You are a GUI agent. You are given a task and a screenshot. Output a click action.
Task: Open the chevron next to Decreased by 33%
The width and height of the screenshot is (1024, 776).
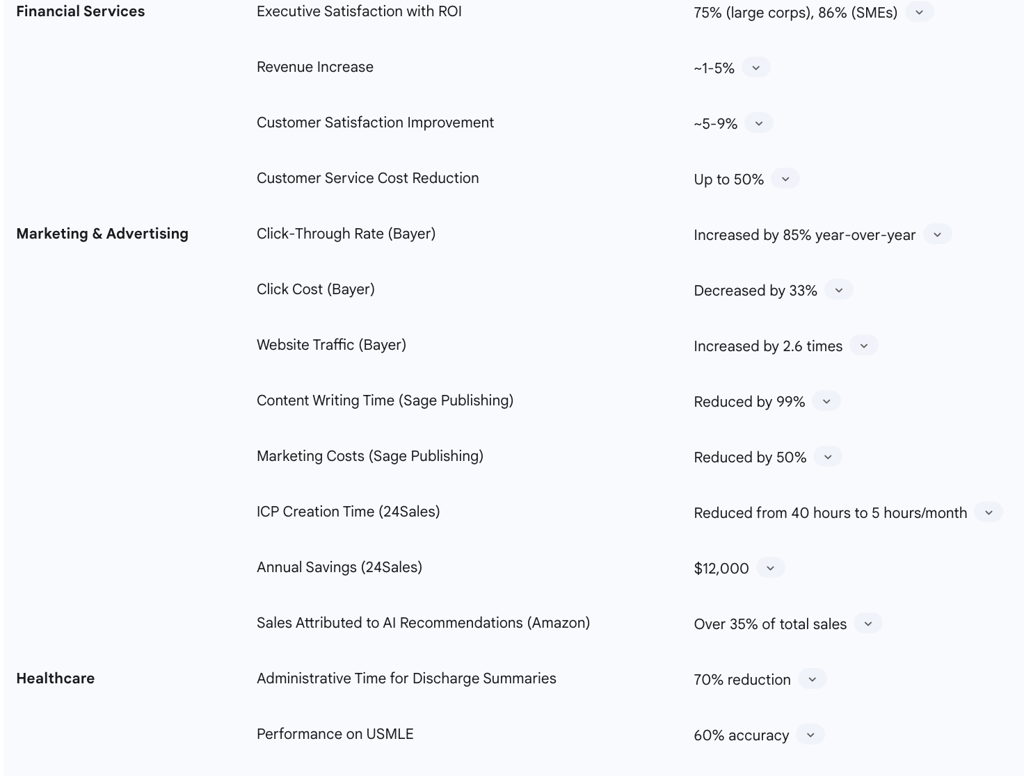coord(839,290)
